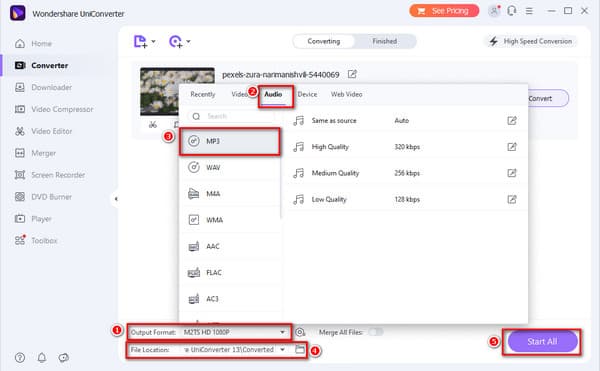This screenshot has height=371, width=600.
Task: Edit the Low Quality preset settings
Action: pyautogui.click(x=512, y=199)
